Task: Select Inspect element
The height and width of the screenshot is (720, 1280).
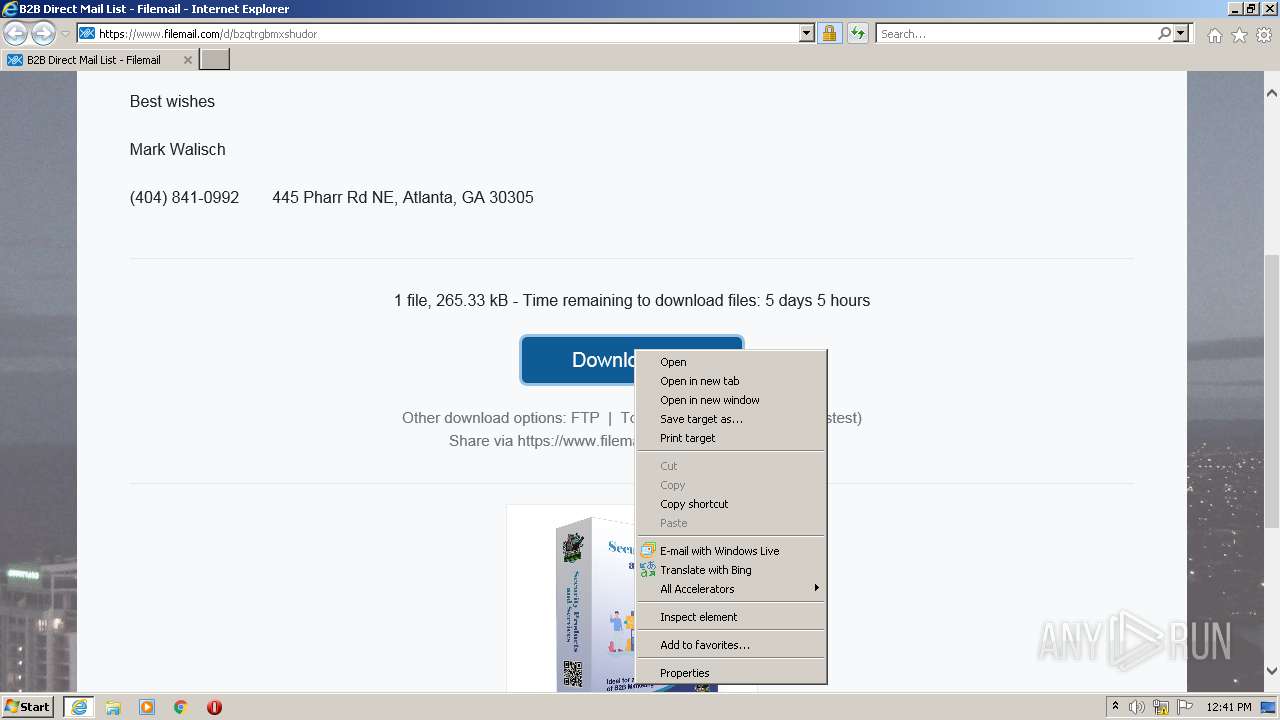Action: tap(731, 617)
